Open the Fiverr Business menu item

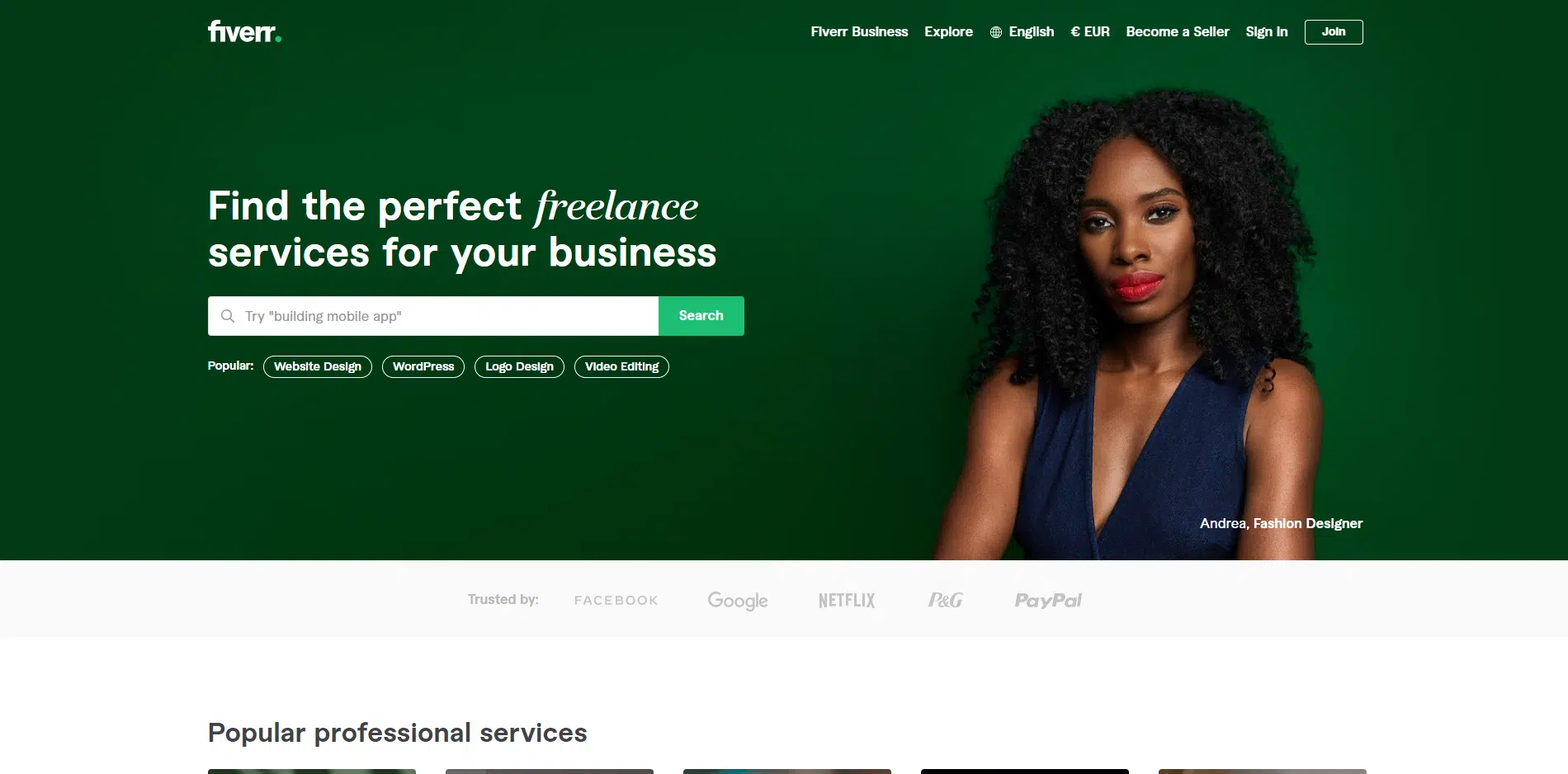(x=859, y=31)
